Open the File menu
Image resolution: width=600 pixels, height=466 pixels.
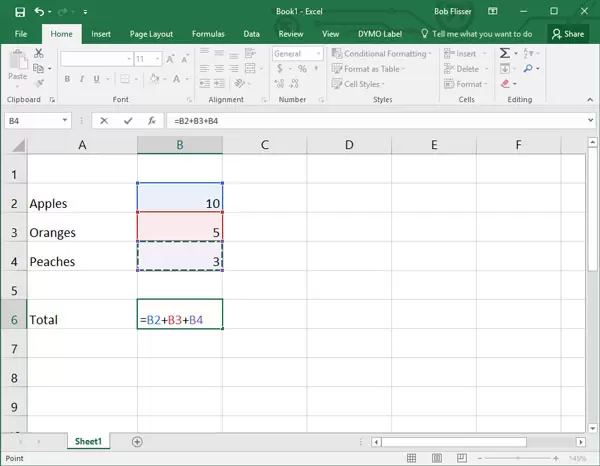pyautogui.click(x=21, y=33)
